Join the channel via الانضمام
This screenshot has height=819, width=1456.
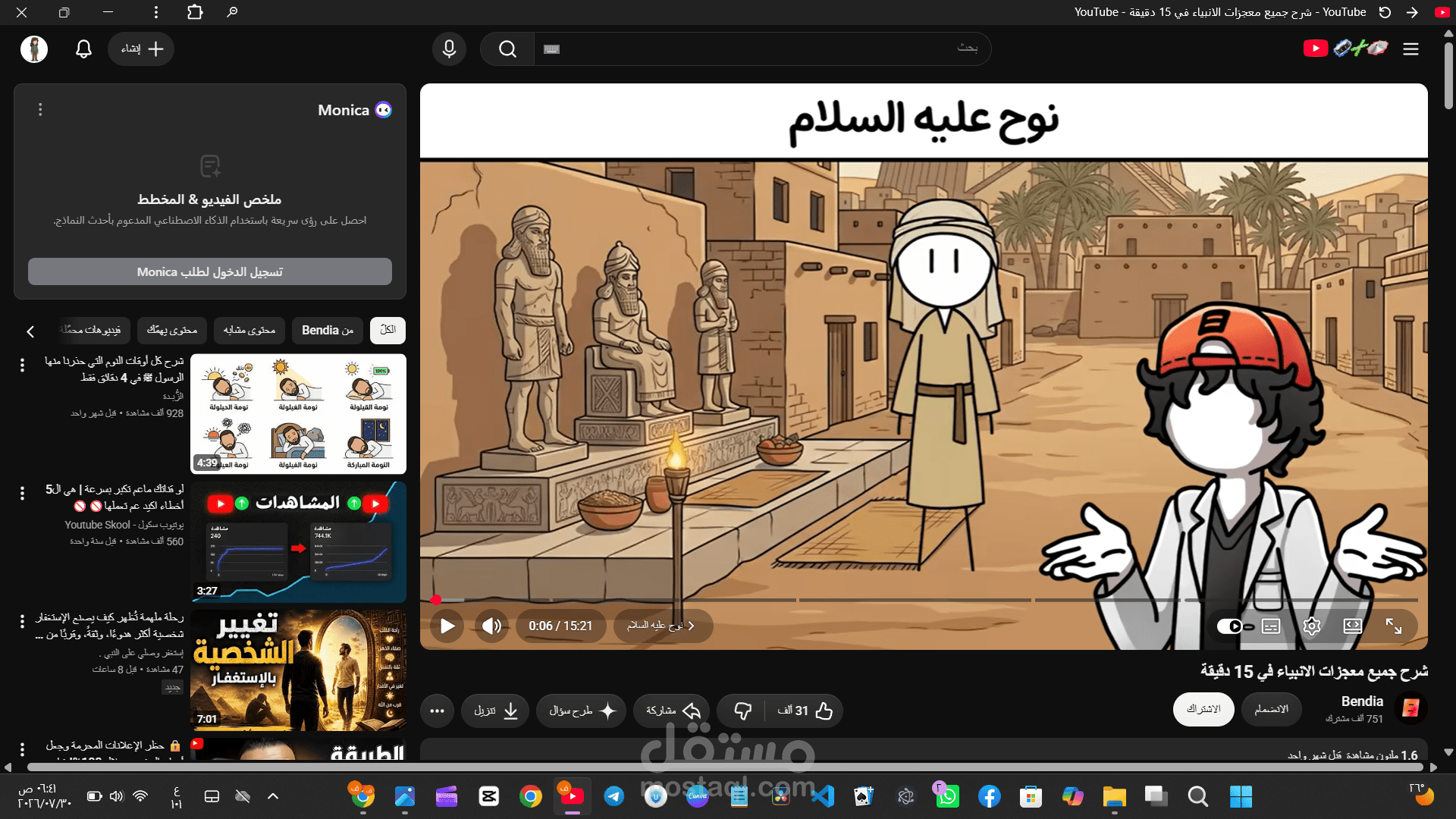tap(1272, 709)
